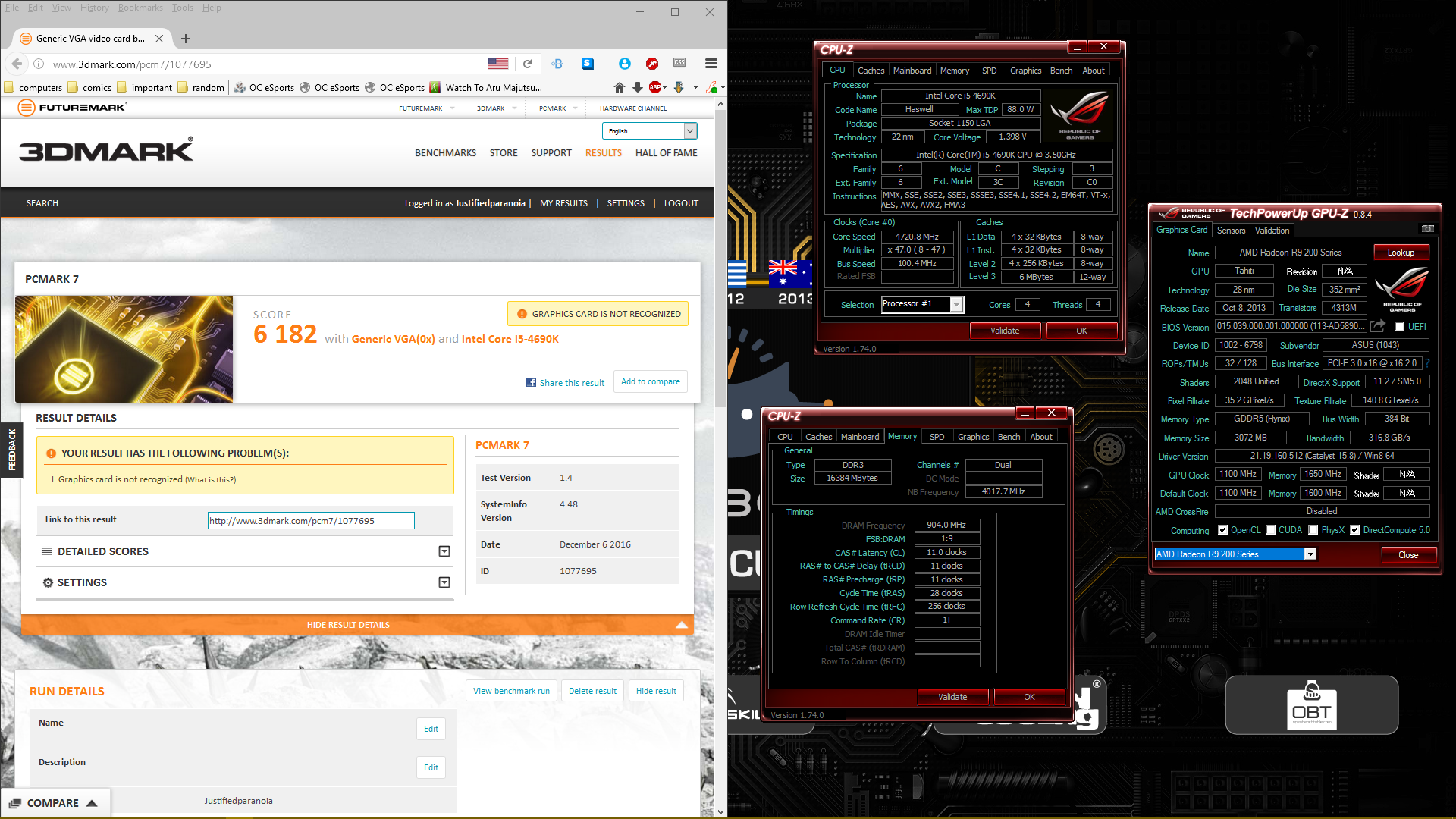Screen dimensions: 1456x819
Task: Click View benchmark run button
Action: click(511, 691)
